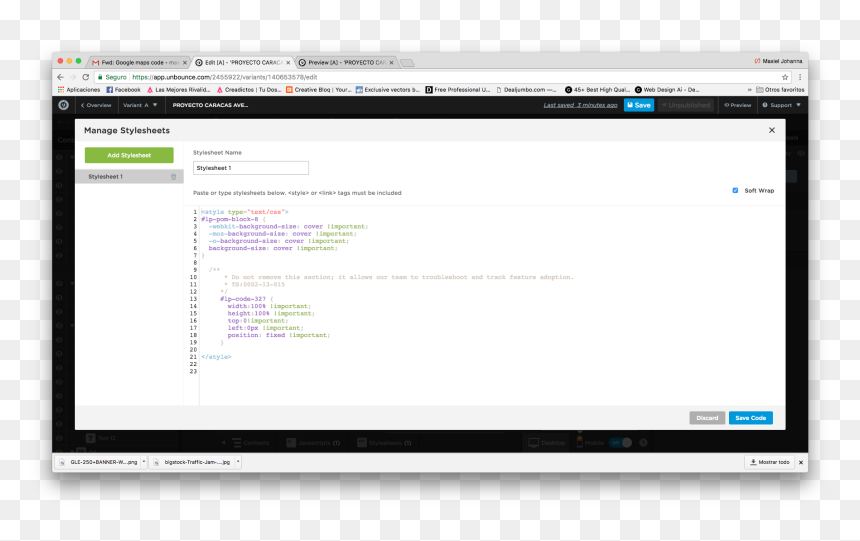Open the Contents panel tab

[x=251, y=443]
